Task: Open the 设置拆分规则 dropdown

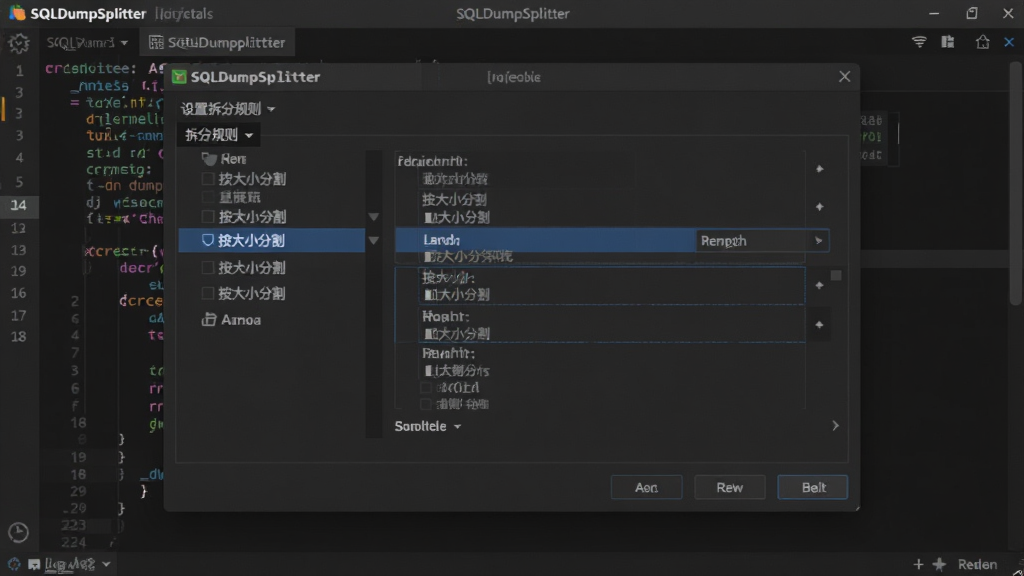Action: (227, 109)
